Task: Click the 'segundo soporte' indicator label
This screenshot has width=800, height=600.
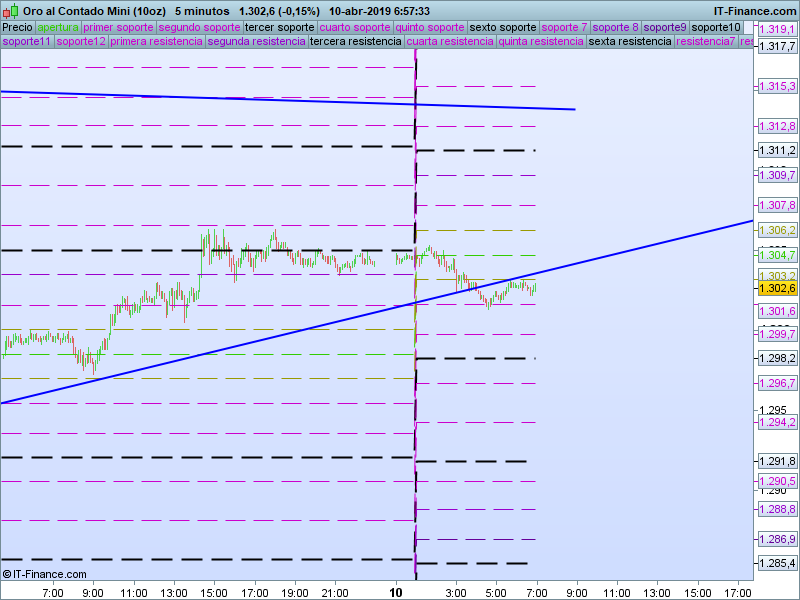Action: pyautogui.click(x=199, y=27)
